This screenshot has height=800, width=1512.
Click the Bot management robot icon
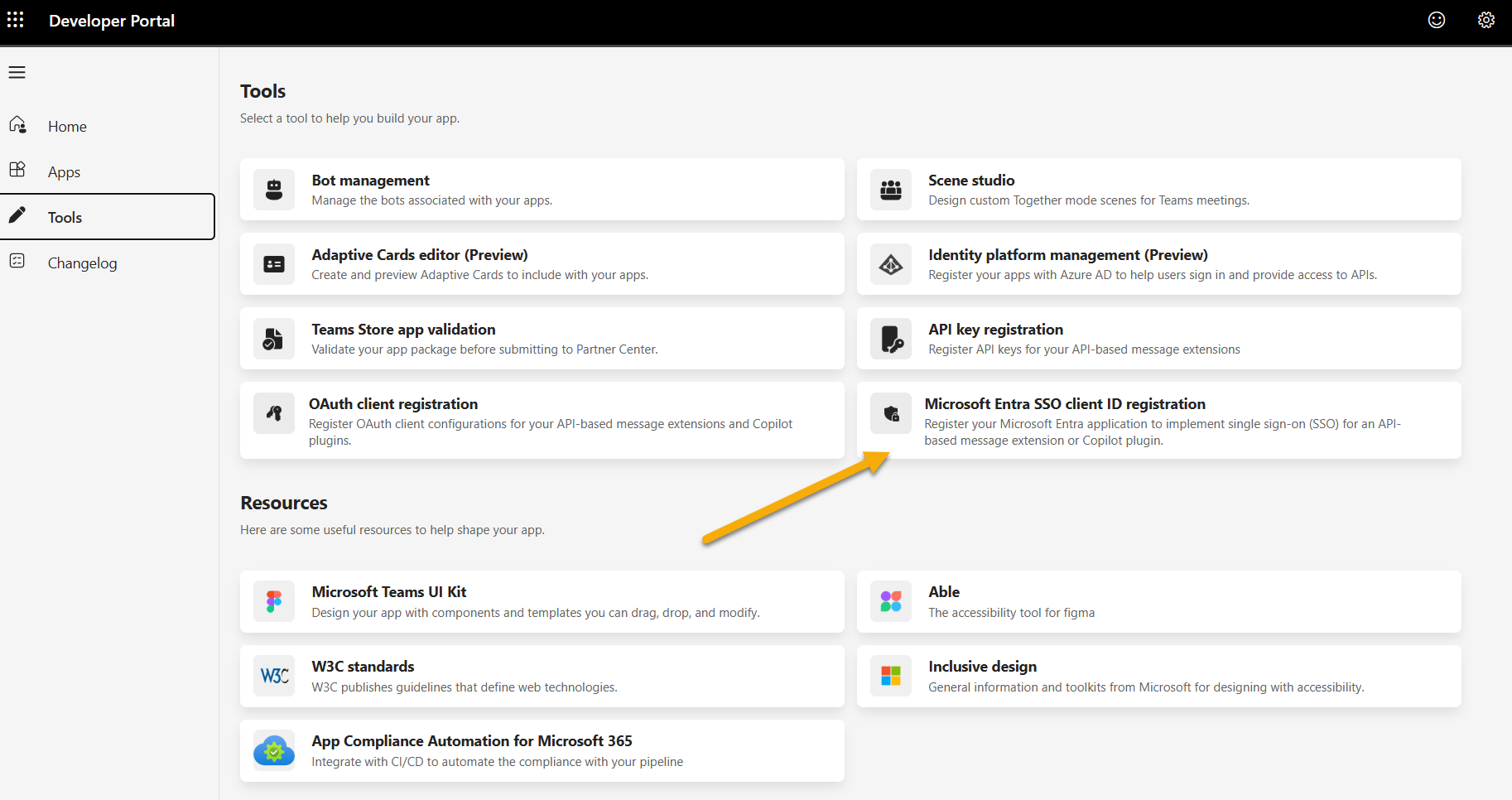274,190
